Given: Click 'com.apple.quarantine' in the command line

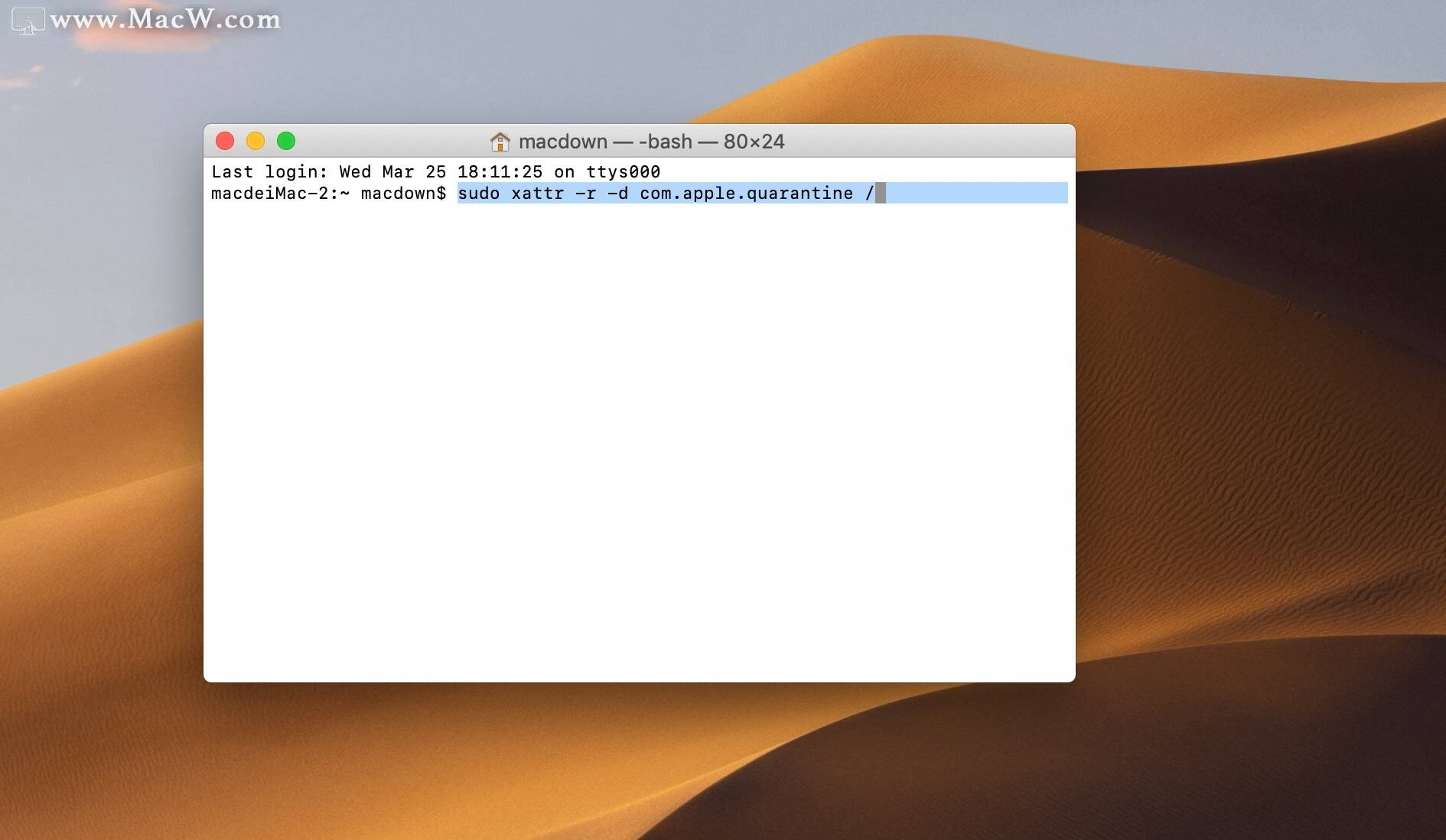Looking at the screenshot, I should click(x=747, y=194).
